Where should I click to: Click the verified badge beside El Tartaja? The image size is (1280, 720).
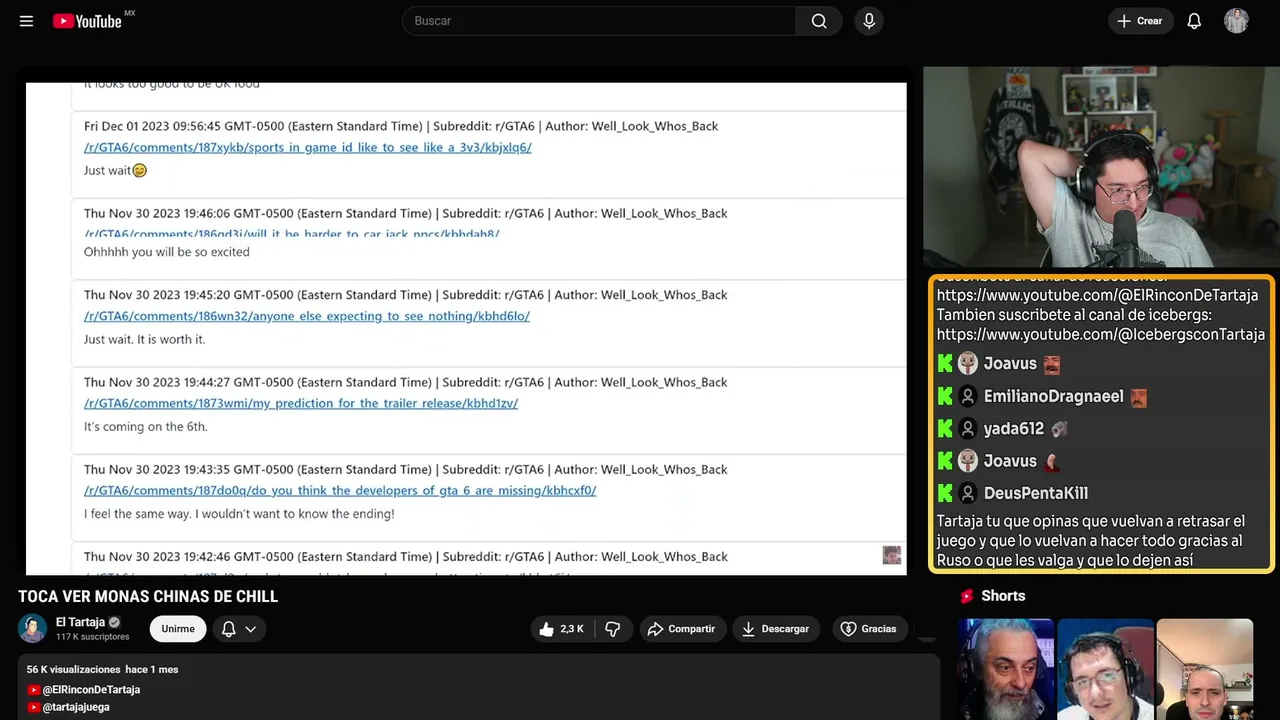pos(114,622)
